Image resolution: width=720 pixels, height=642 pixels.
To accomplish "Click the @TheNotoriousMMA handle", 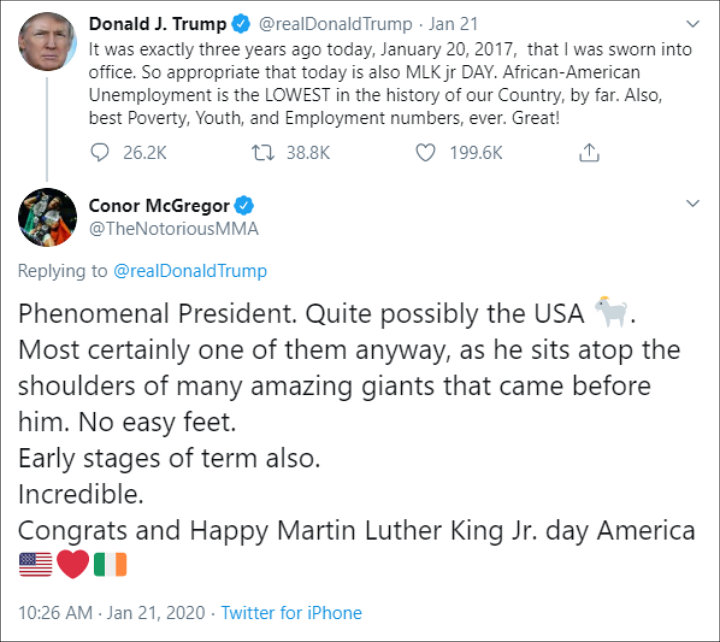I will click(174, 229).
